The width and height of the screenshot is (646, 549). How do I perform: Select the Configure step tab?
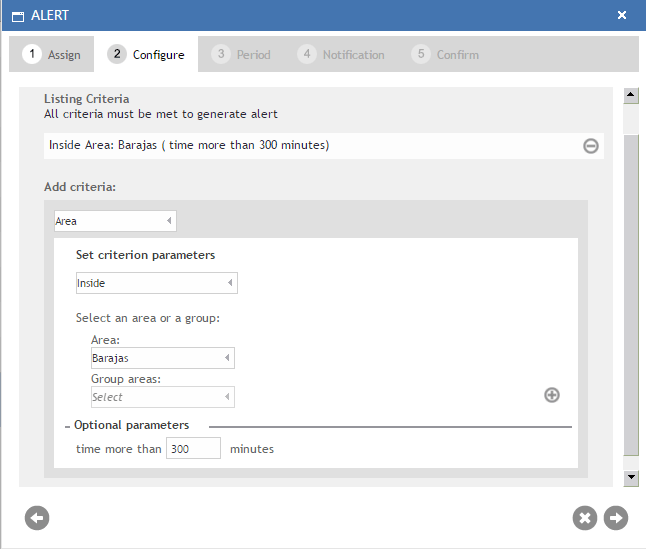coord(146,54)
